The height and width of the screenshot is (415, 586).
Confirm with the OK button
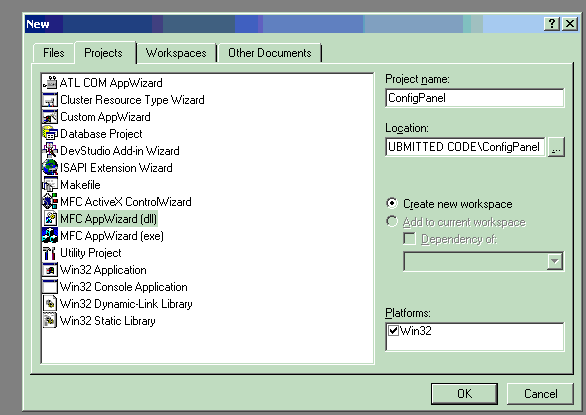coord(464,394)
